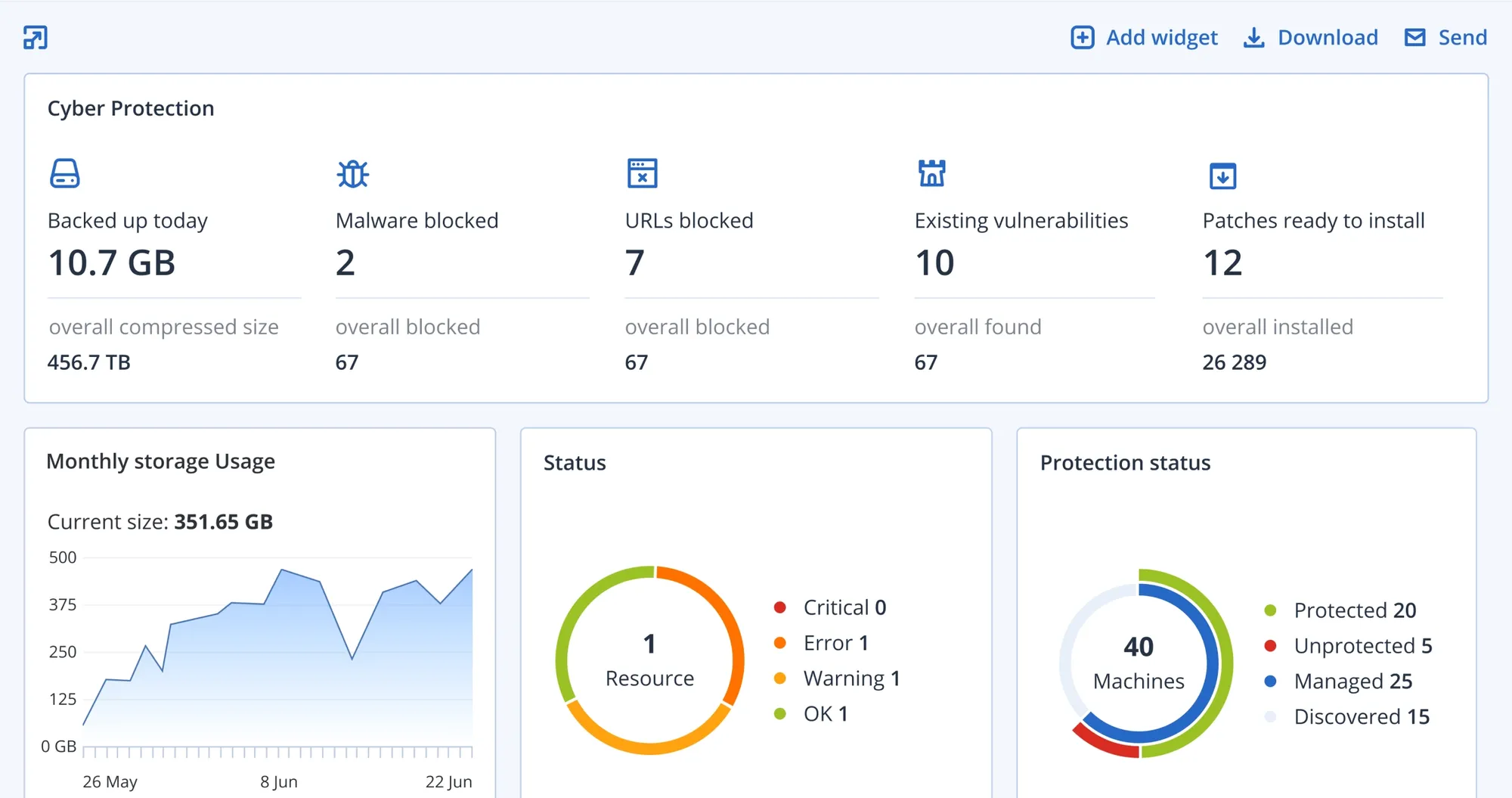Select the malware bug icon

(352, 173)
